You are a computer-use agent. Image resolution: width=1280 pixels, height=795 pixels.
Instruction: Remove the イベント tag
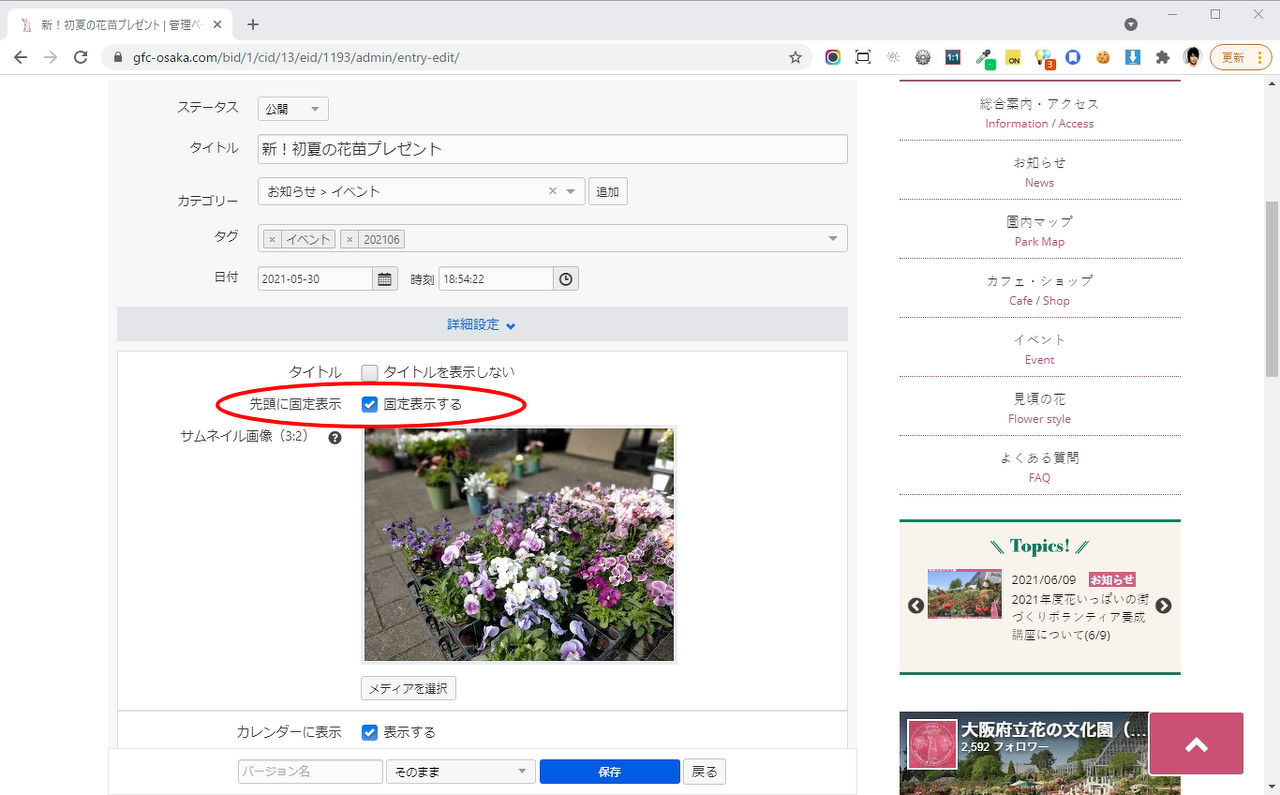272,239
